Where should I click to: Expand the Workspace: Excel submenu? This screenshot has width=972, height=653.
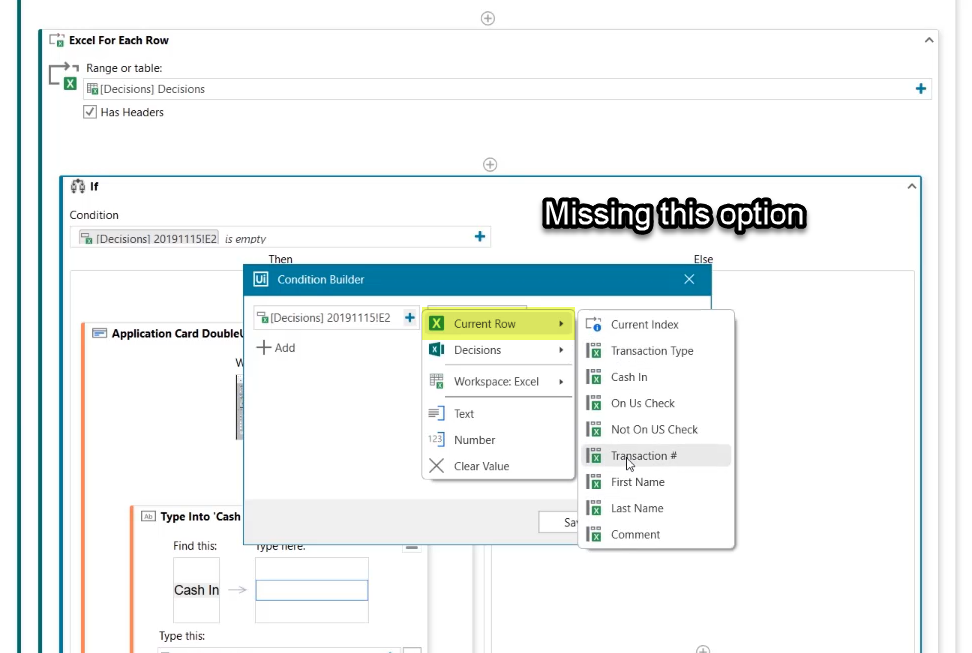pos(498,381)
